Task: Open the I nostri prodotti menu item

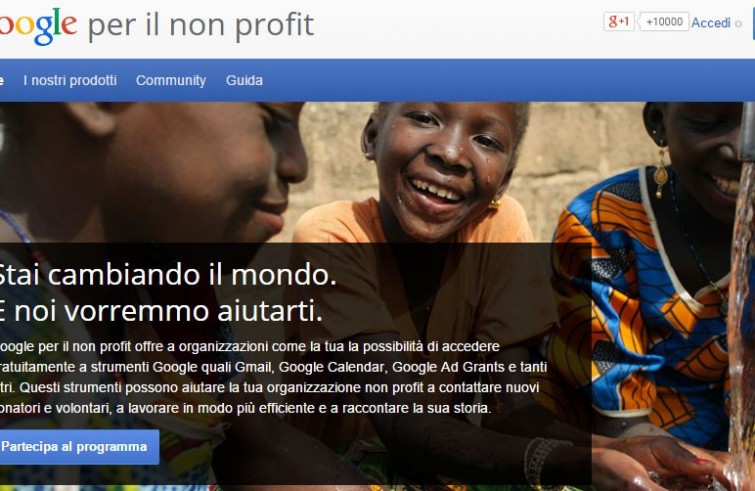Action: tap(70, 80)
